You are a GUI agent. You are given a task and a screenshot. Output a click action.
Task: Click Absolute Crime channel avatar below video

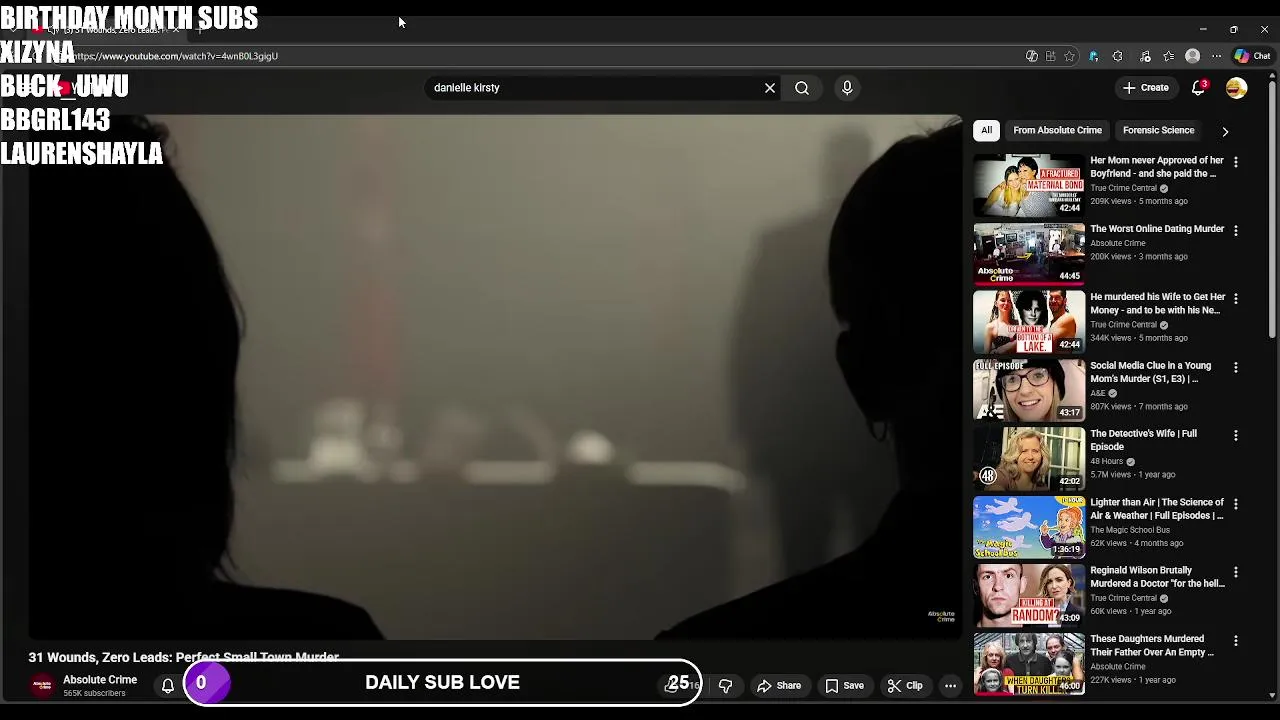click(42, 685)
